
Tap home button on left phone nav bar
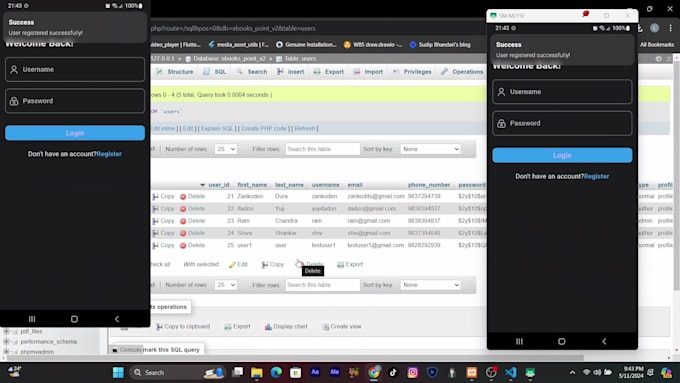(x=74, y=319)
